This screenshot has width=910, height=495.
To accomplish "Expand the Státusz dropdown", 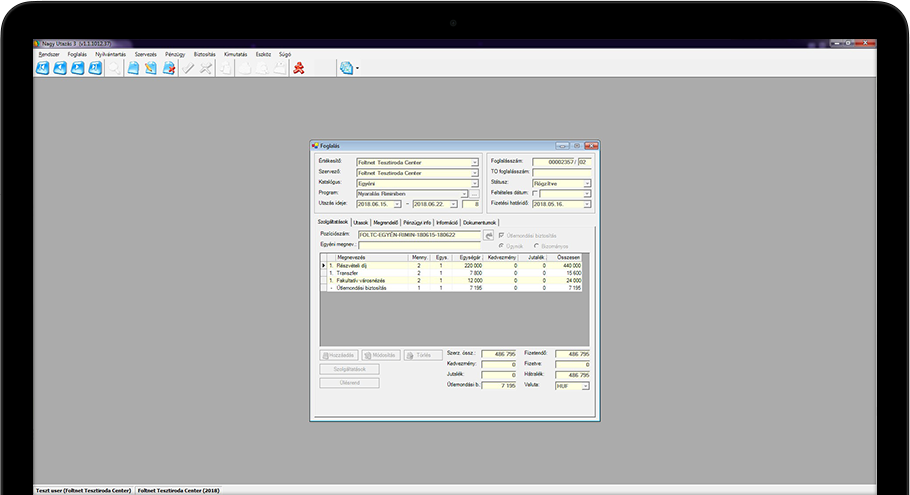I will click(587, 183).
